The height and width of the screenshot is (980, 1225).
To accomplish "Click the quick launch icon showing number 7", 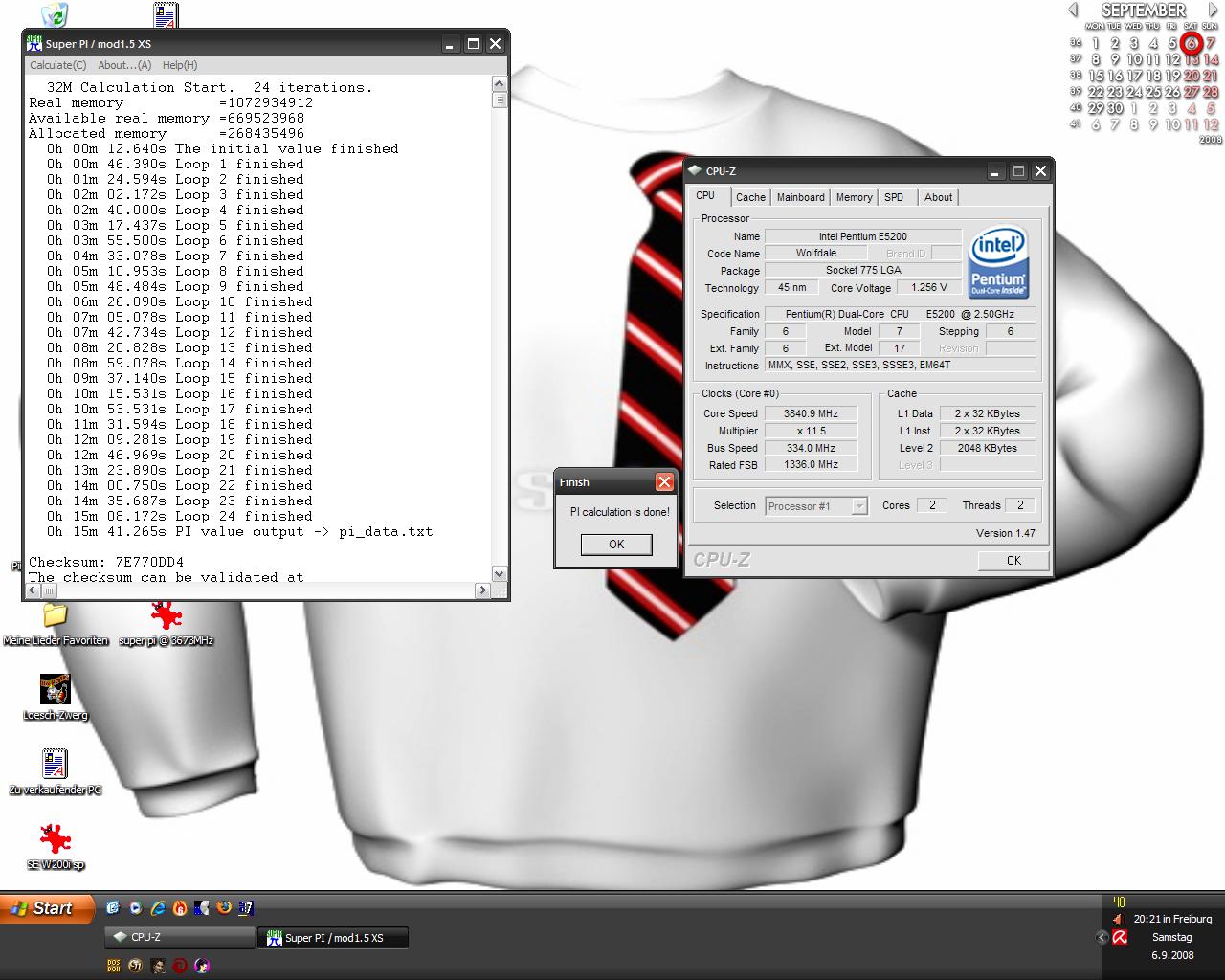I will coord(246,907).
